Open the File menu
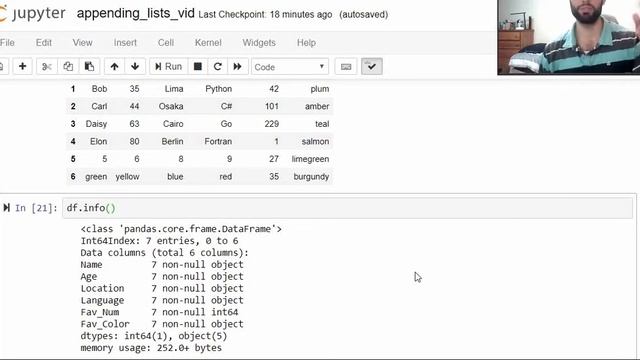Image resolution: width=640 pixels, height=360 pixels. click(7, 42)
